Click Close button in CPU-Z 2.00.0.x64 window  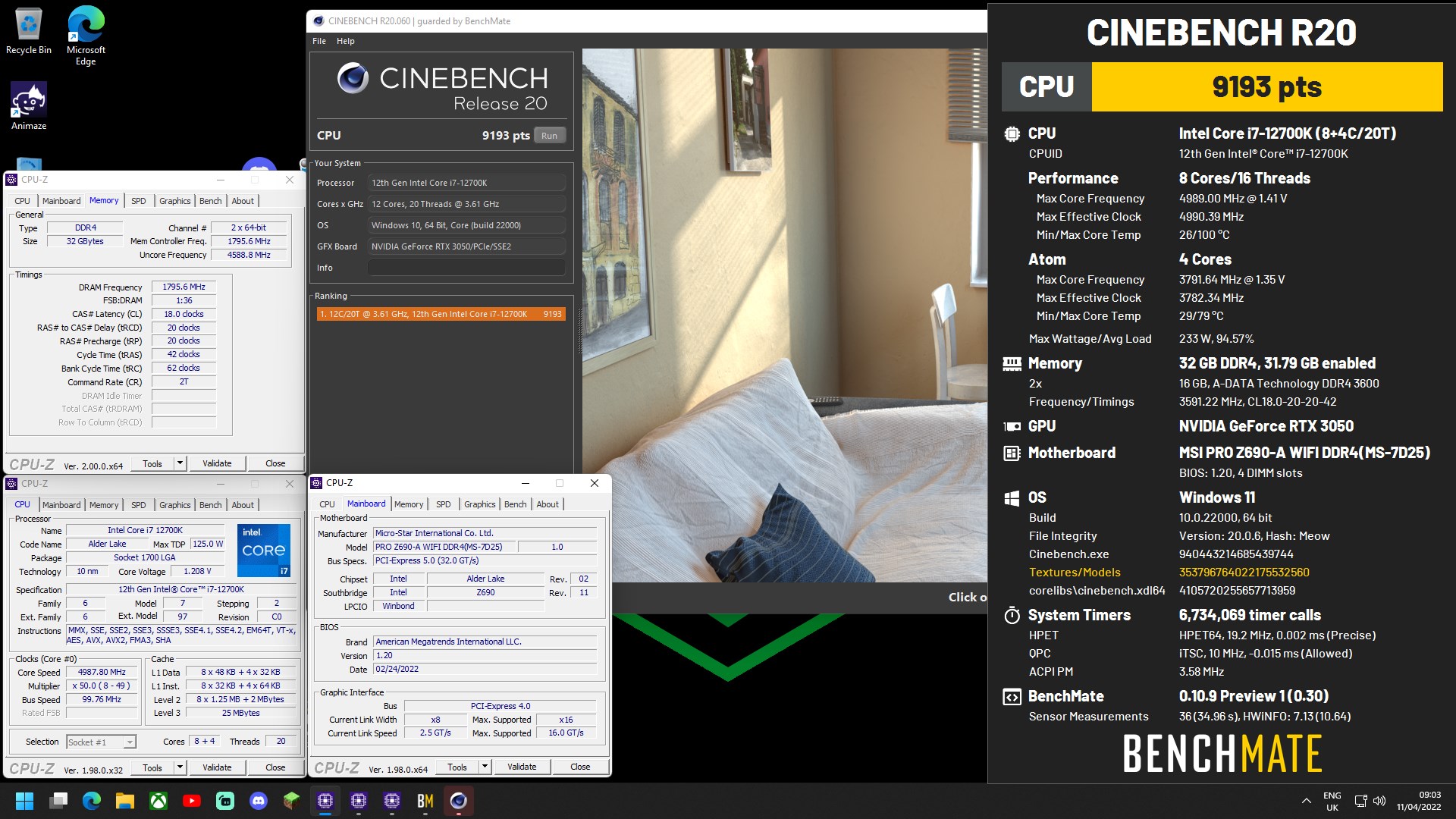[x=275, y=463]
